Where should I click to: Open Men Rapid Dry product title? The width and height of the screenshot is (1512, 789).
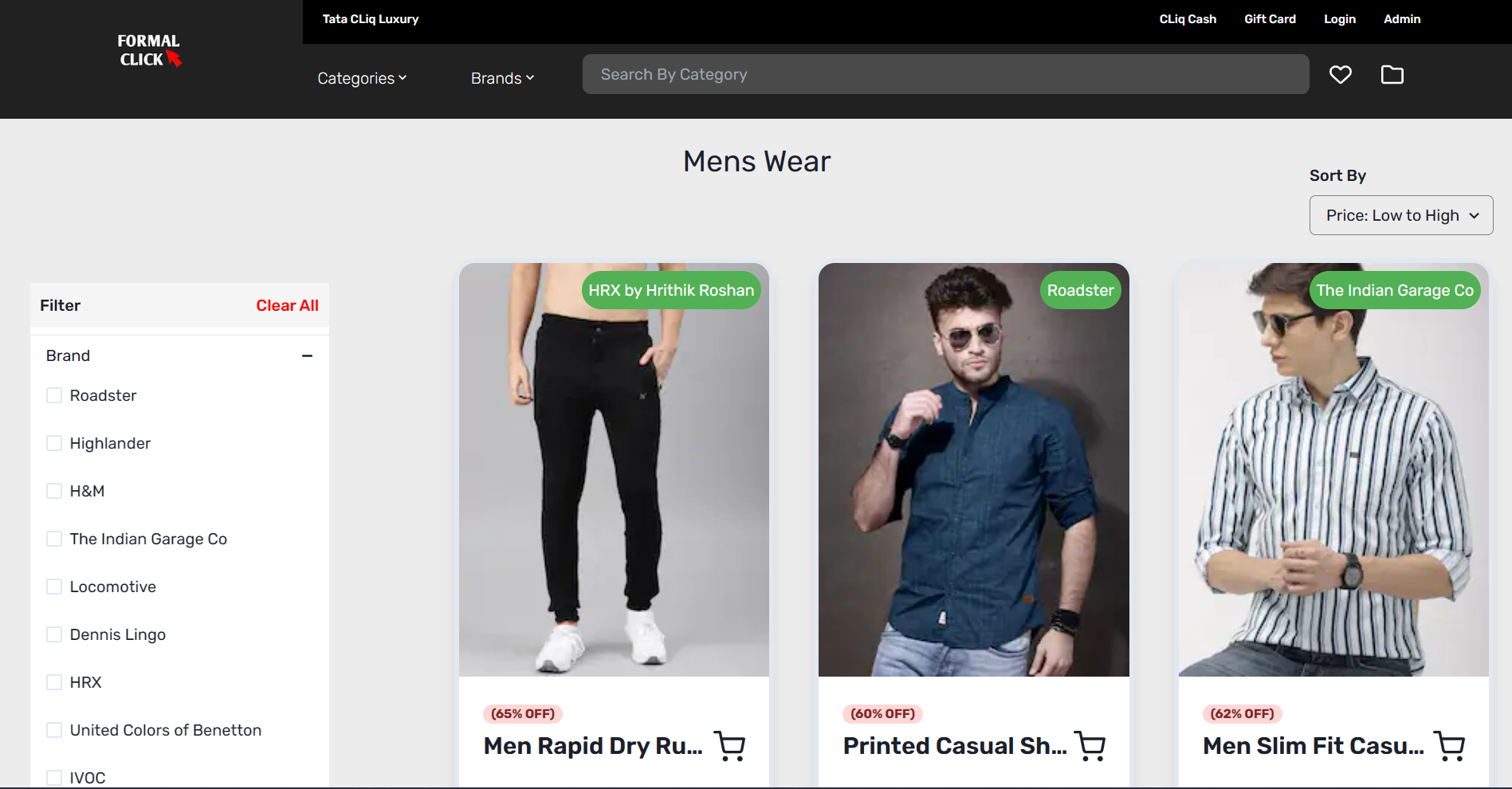593,746
